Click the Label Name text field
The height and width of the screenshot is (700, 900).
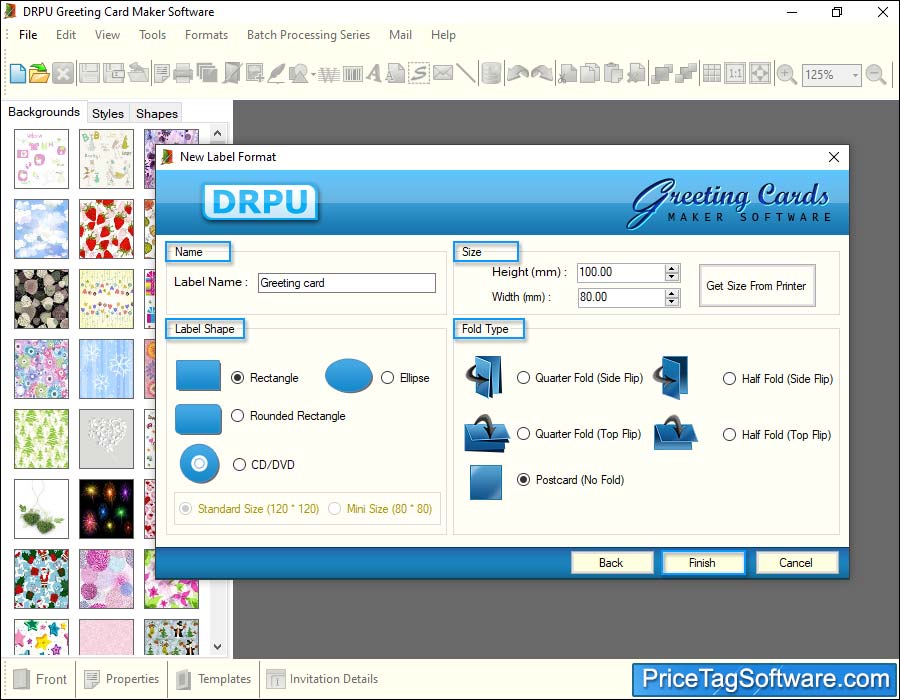pyautogui.click(x=347, y=283)
